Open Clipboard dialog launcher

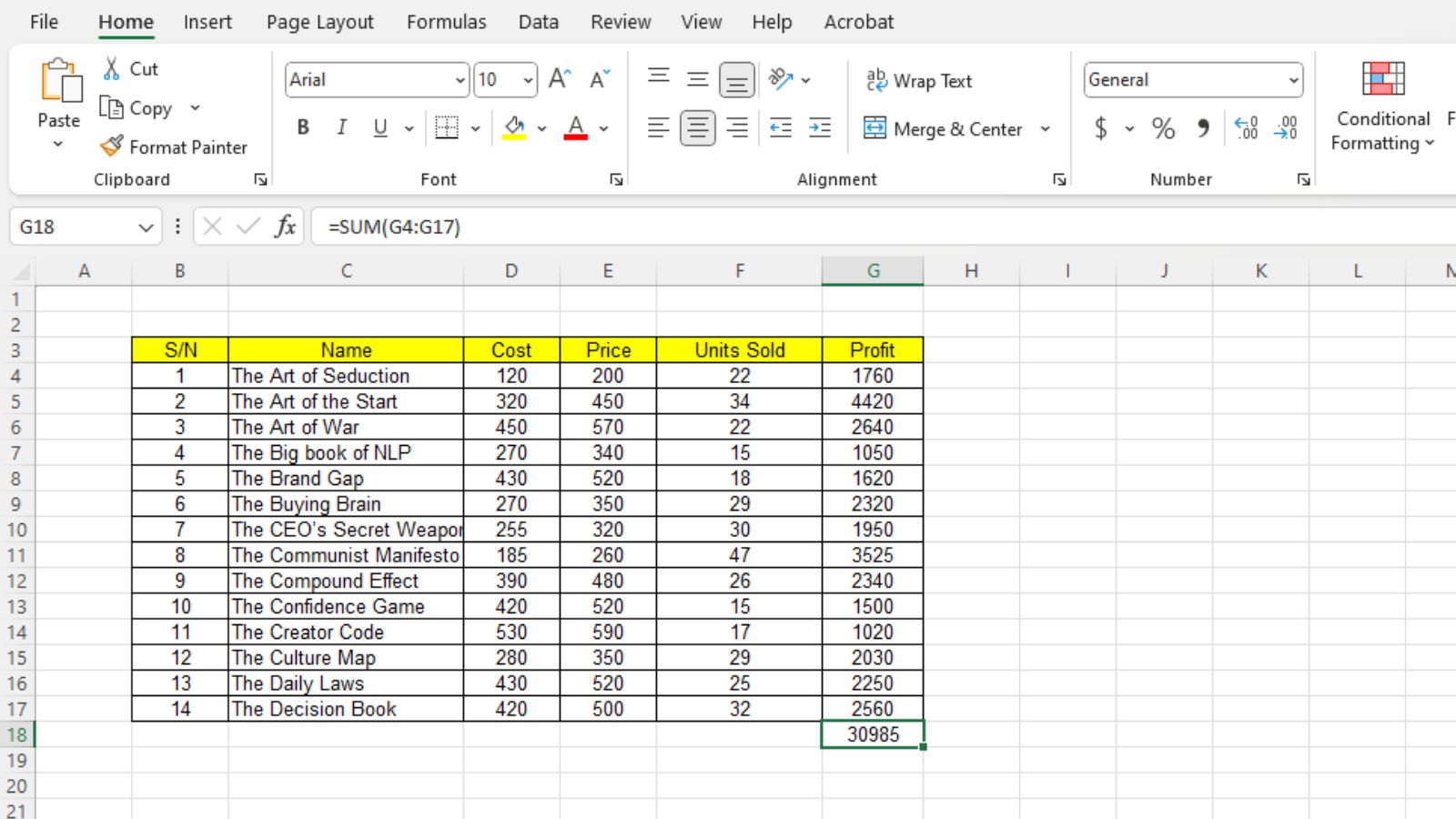click(x=260, y=179)
